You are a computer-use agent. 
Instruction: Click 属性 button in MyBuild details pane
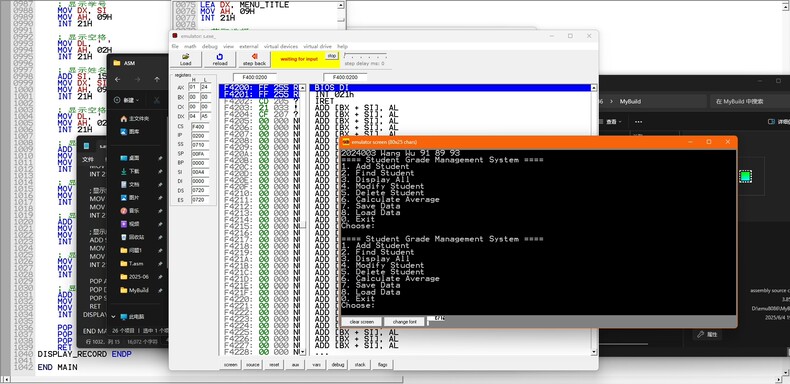click(707, 334)
